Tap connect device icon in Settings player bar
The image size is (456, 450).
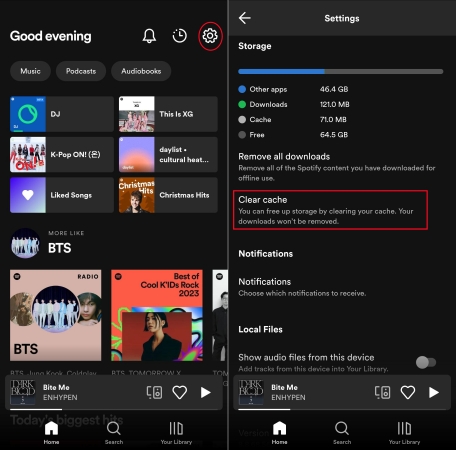click(x=382, y=392)
